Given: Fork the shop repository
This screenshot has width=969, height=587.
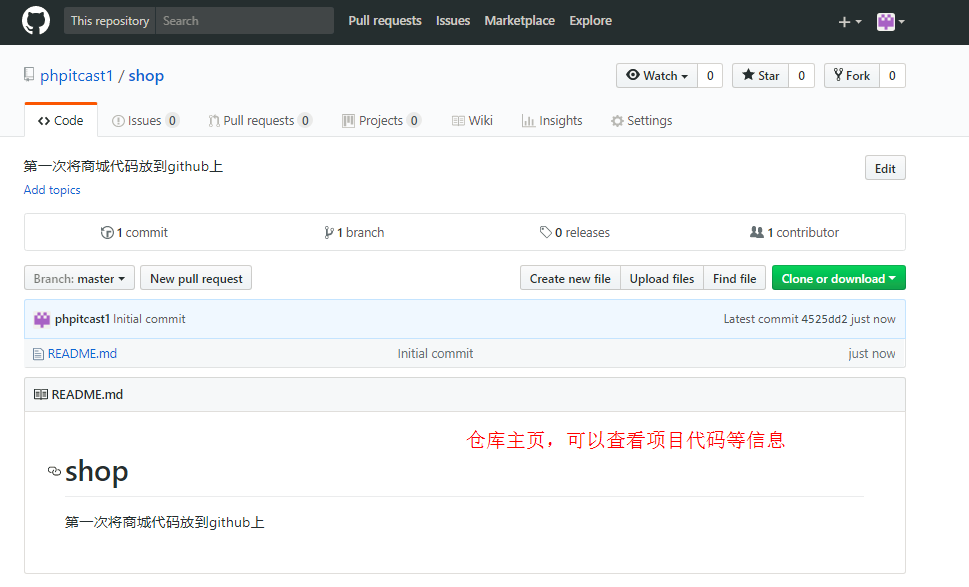Looking at the screenshot, I should point(851,76).
